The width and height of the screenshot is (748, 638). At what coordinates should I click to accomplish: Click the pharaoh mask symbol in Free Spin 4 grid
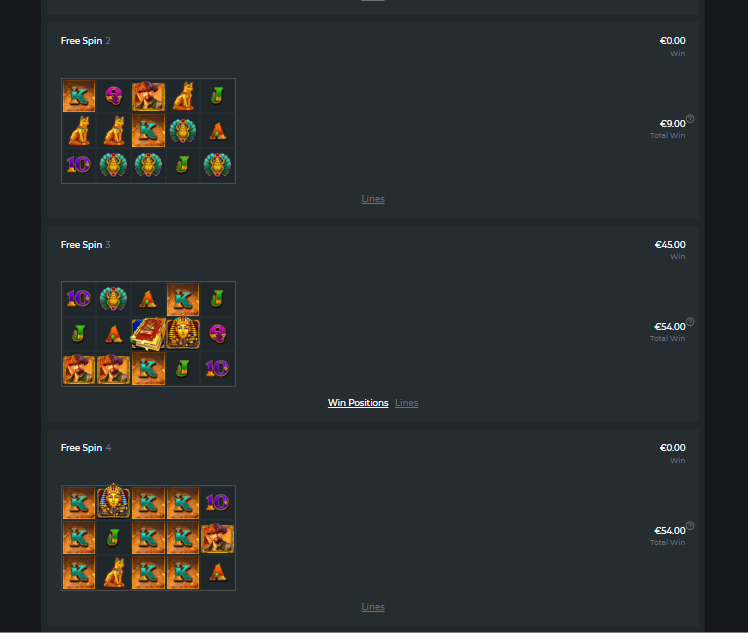point(114,502)
